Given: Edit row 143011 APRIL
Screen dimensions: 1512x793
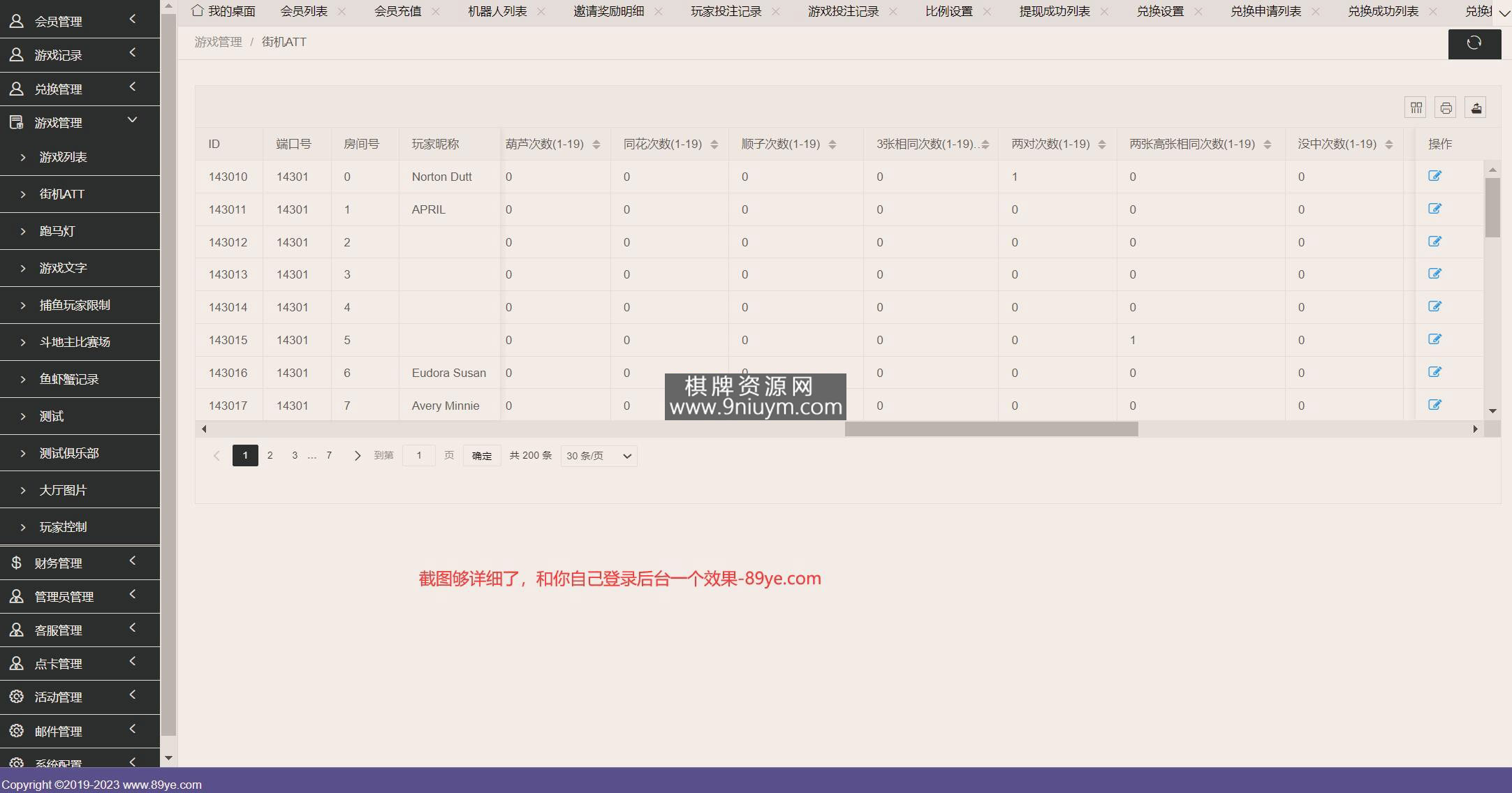Looking at the screenshot, I should click(1434, 209).
